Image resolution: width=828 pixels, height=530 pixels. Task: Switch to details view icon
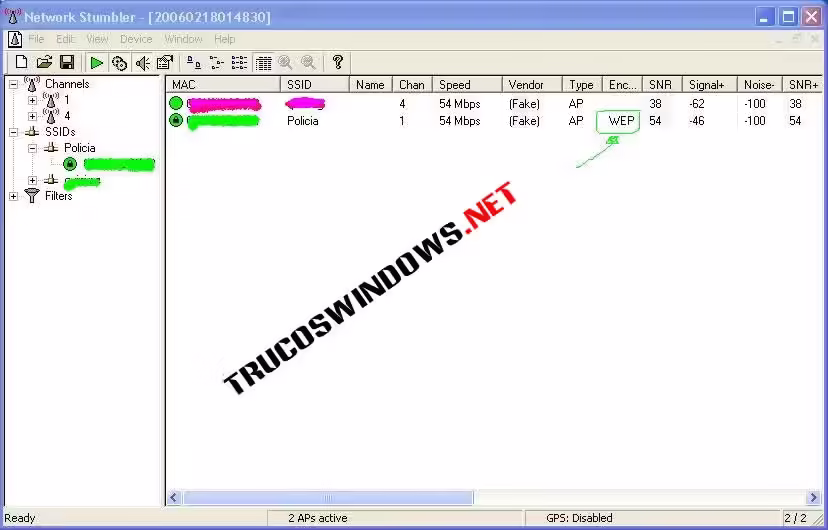pyautogui.click(x=263, y=63)
